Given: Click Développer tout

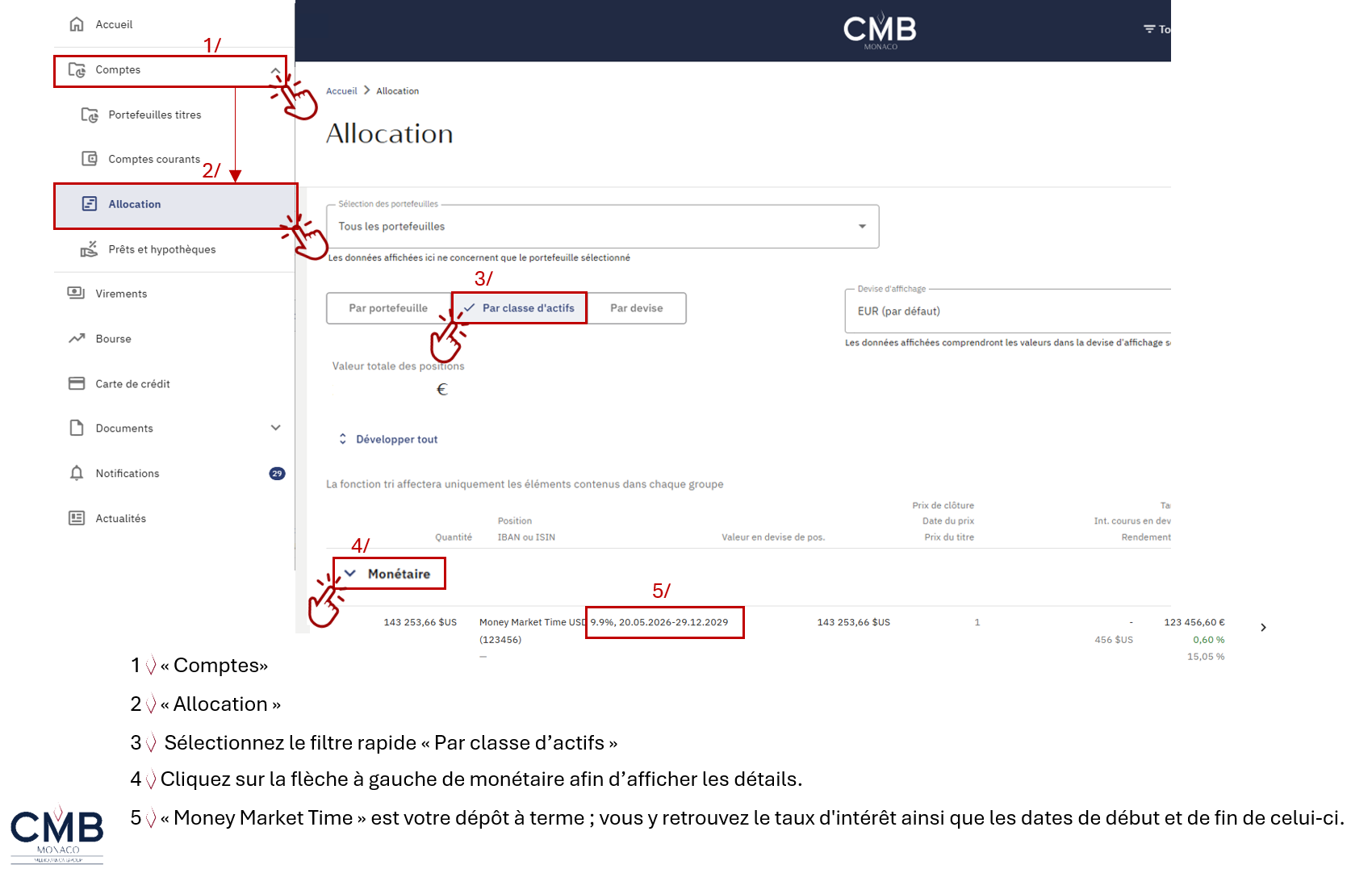Looking at the screenshot, I should (x=388, y=439).
